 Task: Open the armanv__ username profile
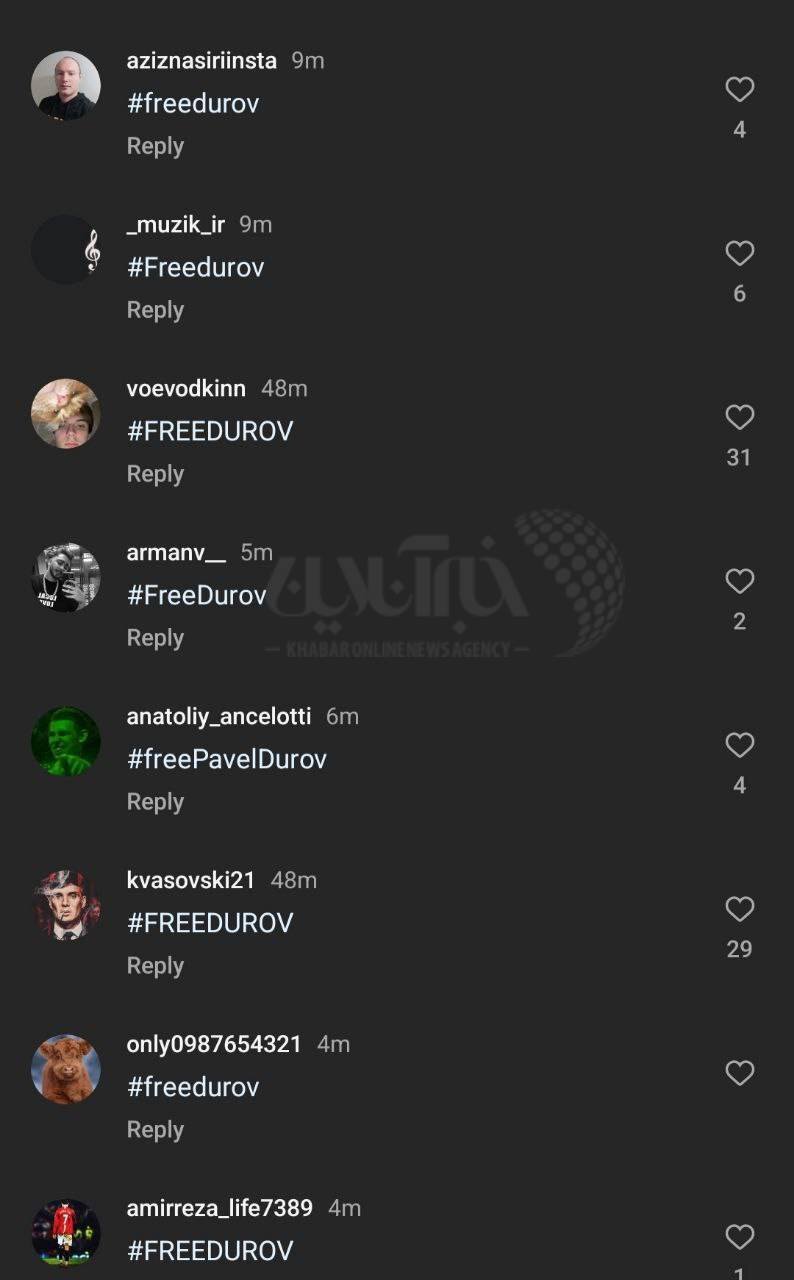tap(176, 552)
